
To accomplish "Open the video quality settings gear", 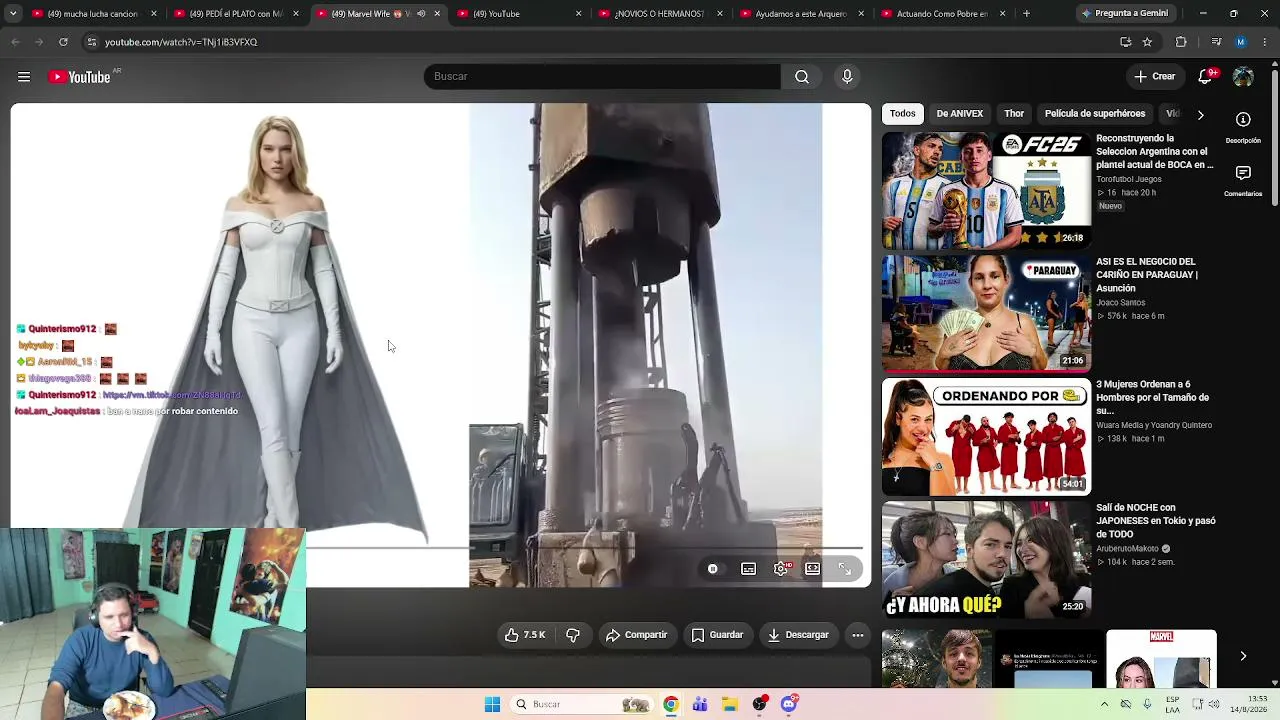I will 781,569.
